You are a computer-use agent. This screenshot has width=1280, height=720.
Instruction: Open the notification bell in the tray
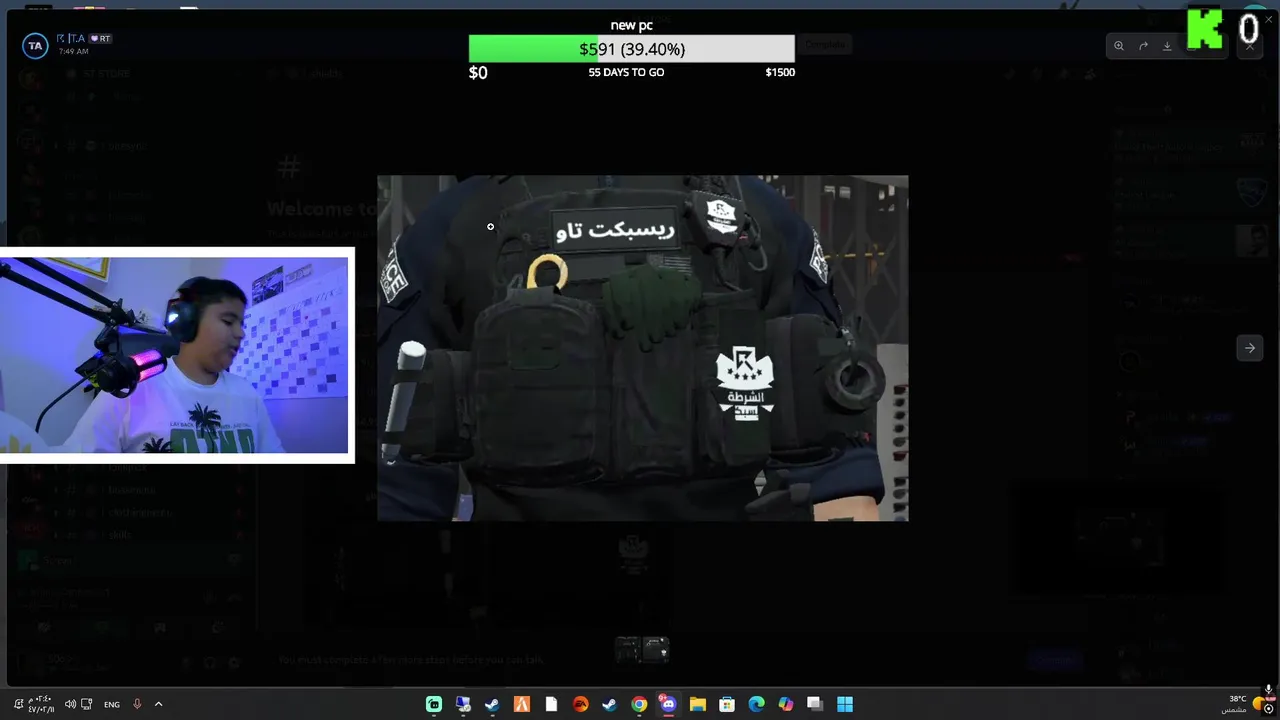click(x=18, y=704)
